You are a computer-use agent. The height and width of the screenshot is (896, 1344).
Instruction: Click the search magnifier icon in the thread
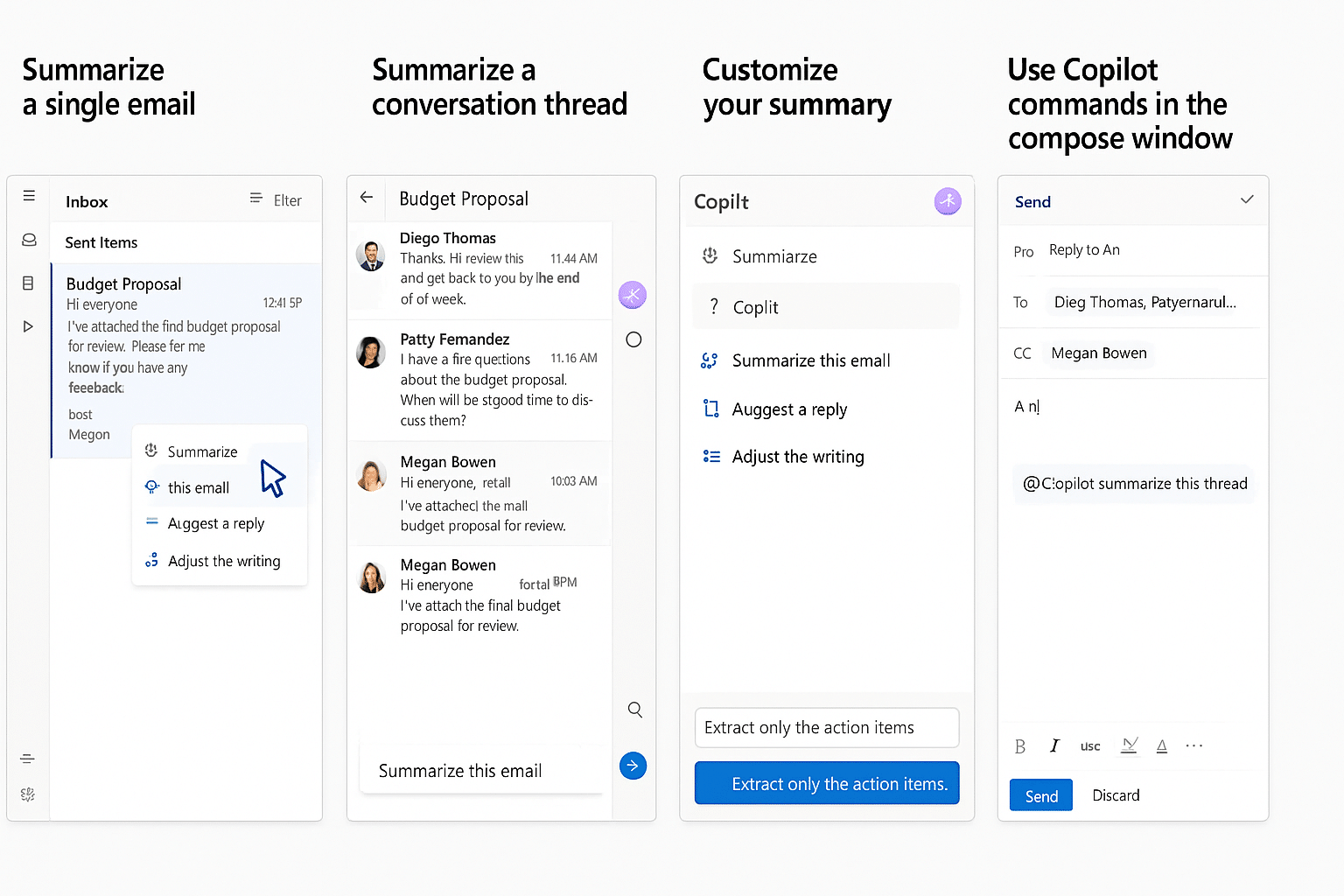pos(635,710)
